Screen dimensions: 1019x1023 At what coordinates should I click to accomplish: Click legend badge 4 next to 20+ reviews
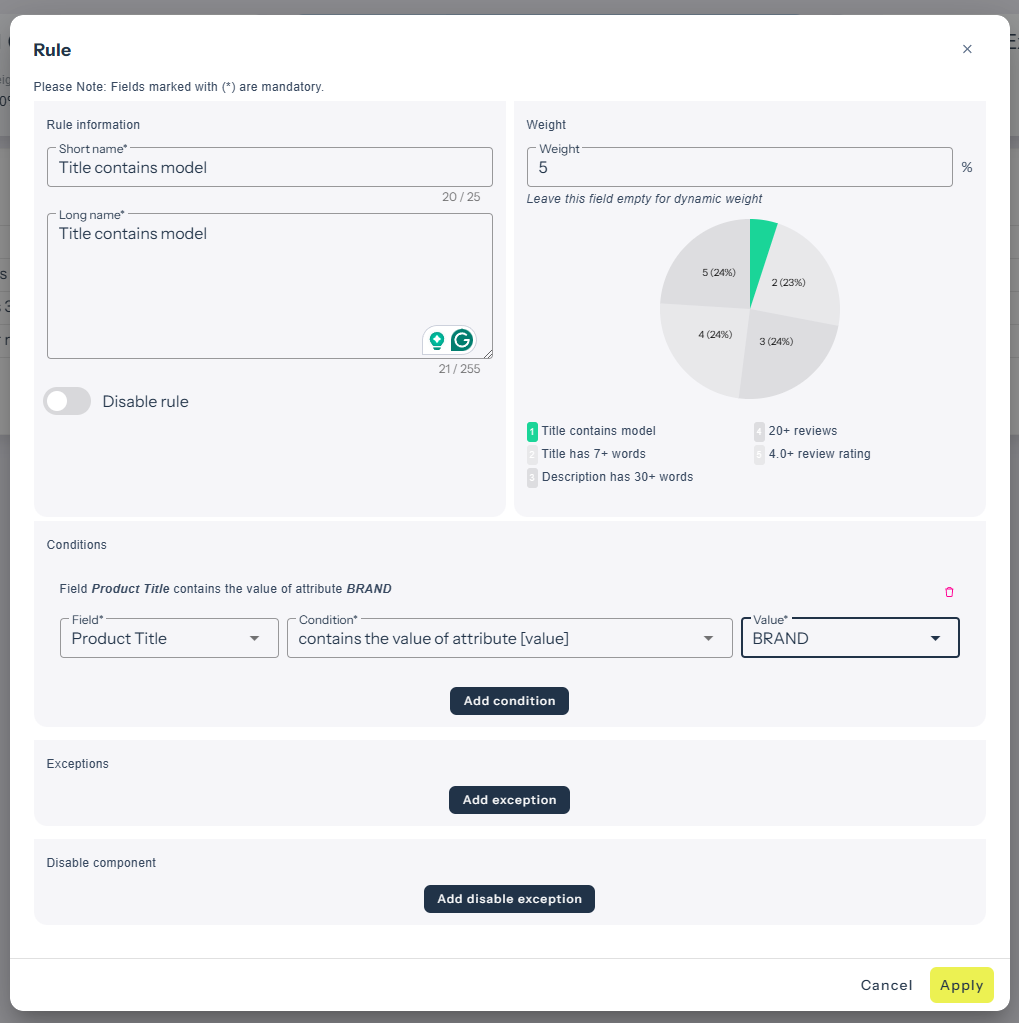[759, 431]
